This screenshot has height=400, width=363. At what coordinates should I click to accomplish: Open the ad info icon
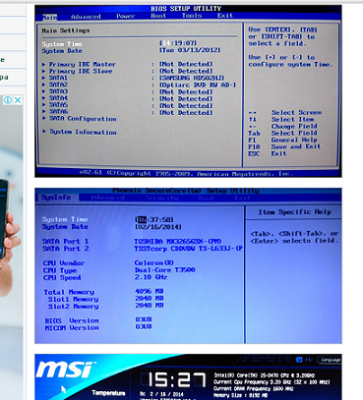8,100
